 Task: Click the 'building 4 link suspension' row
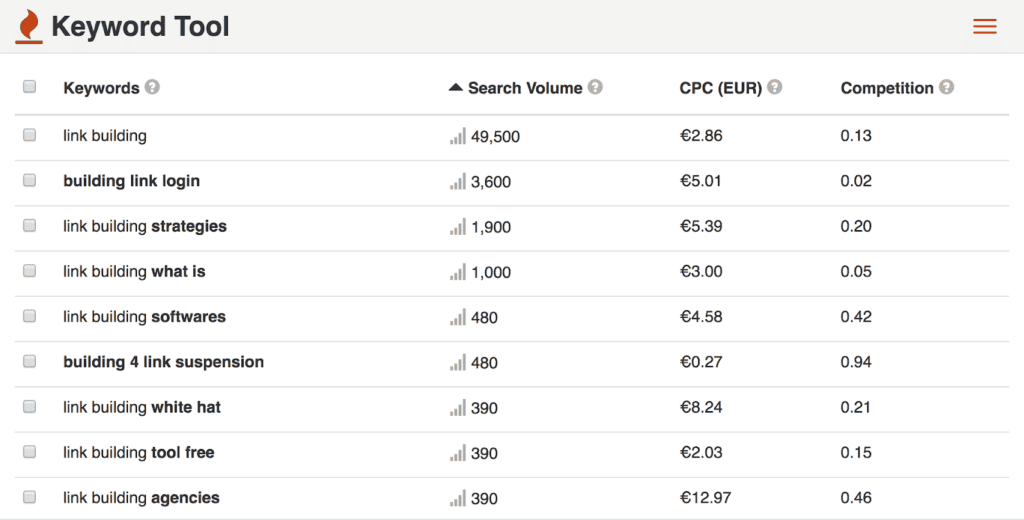click(163, 362)
